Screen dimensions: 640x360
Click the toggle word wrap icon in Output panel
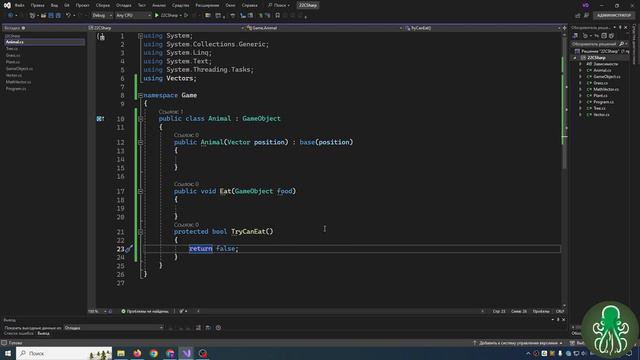(208, 328)
